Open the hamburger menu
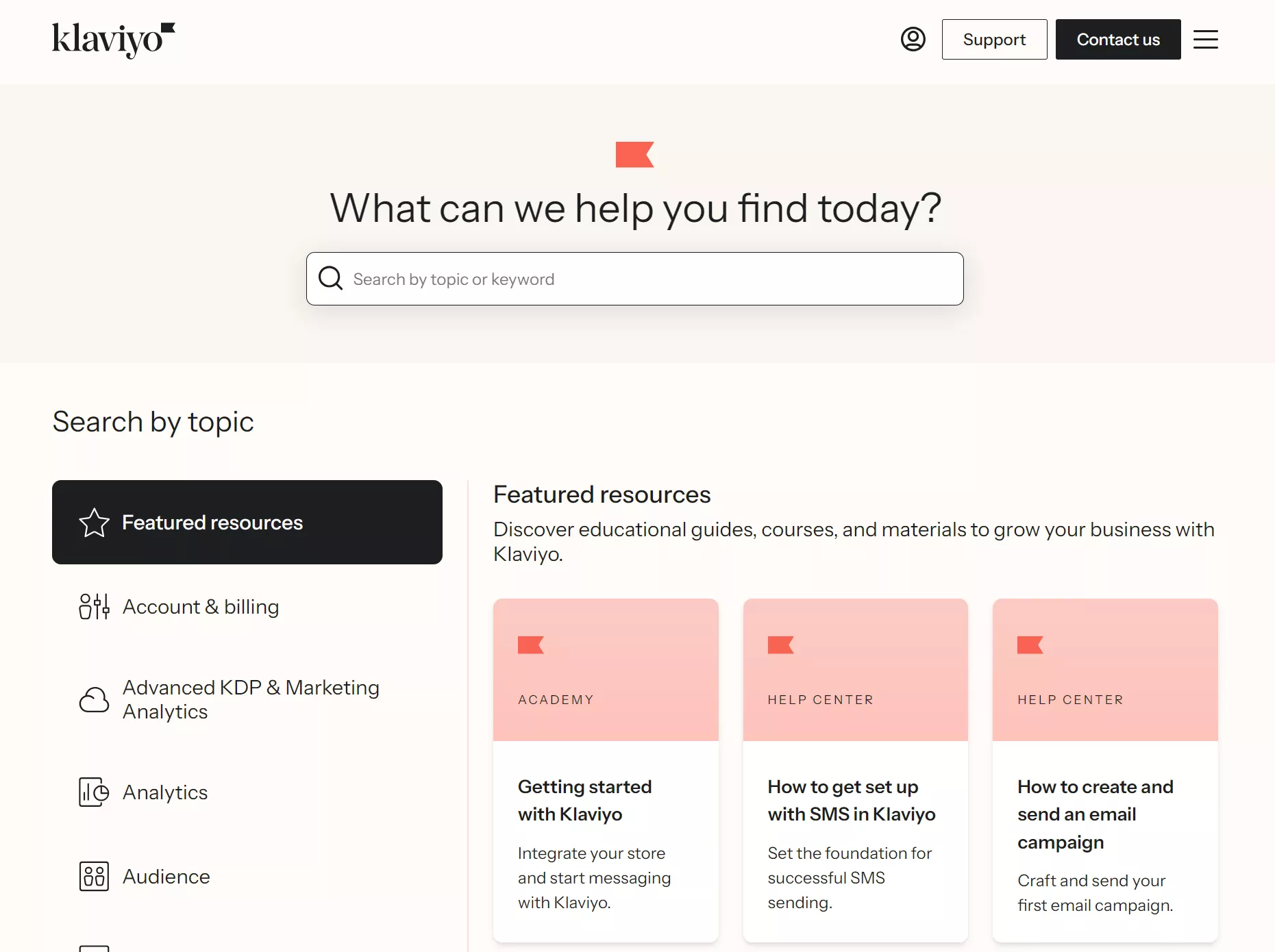The image size is (1275, 952). pyautogui.click(x=1205, y=39)
